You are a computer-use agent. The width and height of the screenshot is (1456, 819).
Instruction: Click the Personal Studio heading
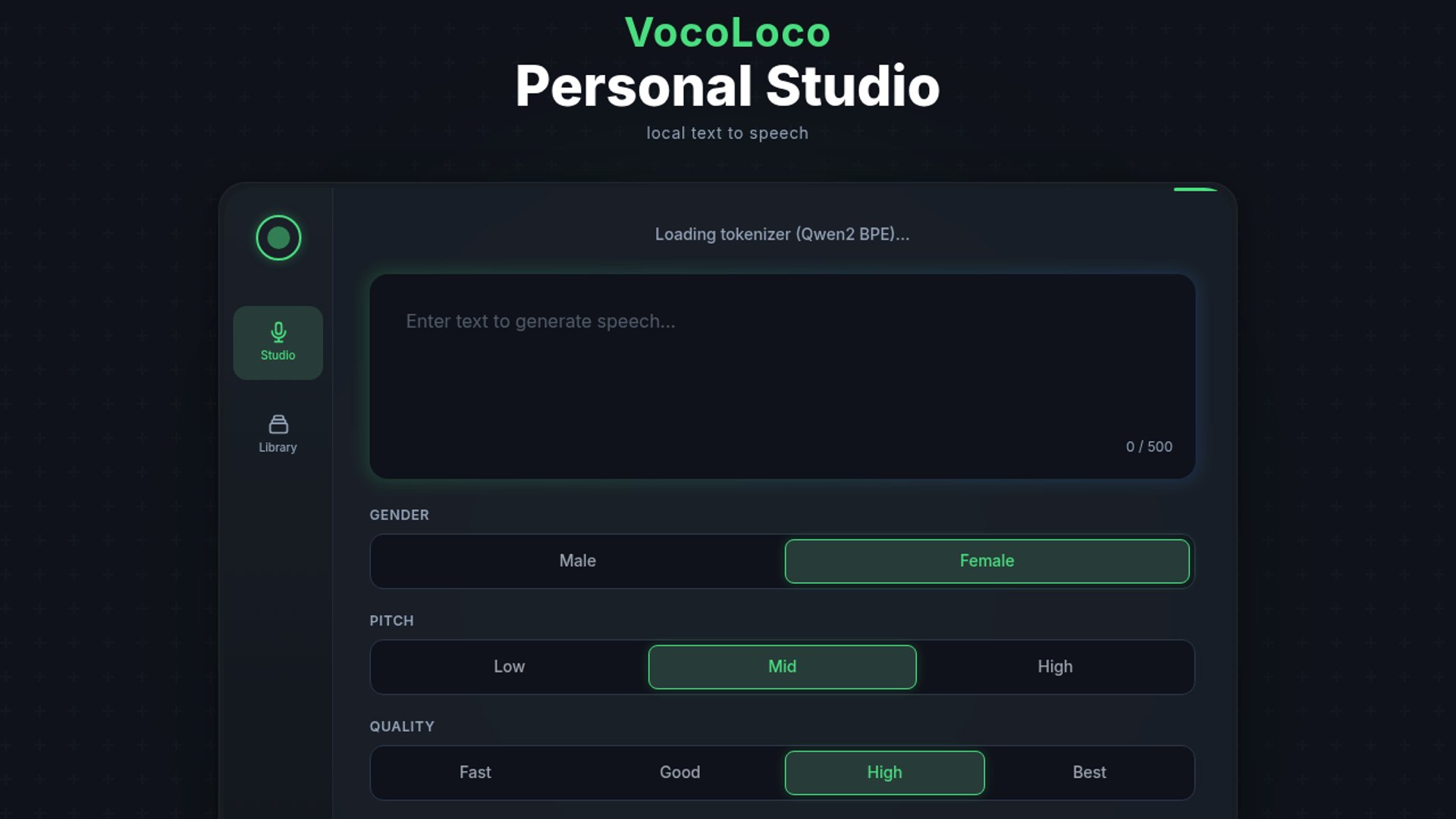(727, 86)
